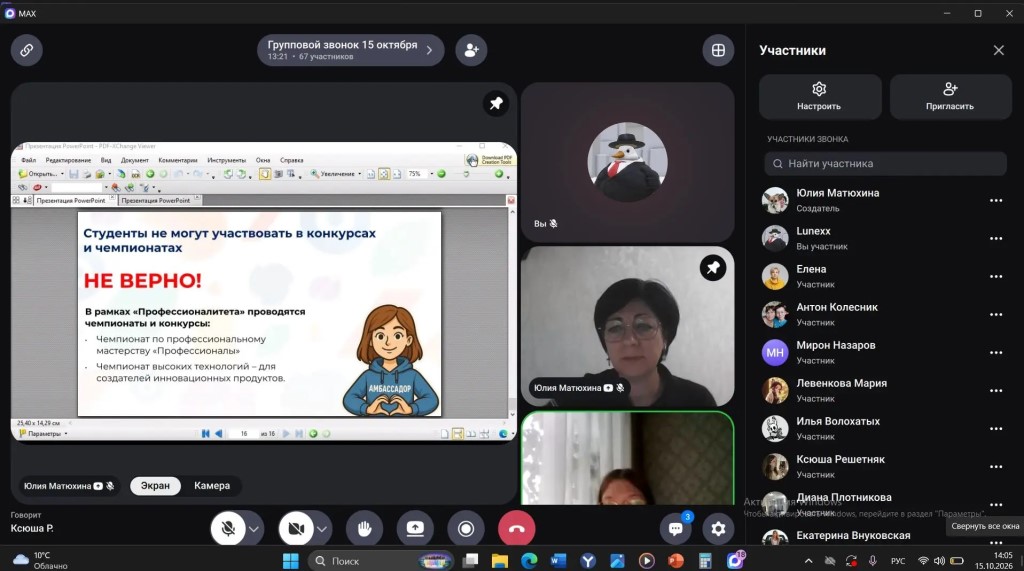Screen dimensions: 1024x571
Task: Select participant Антон Колесник
Action: 885,314
